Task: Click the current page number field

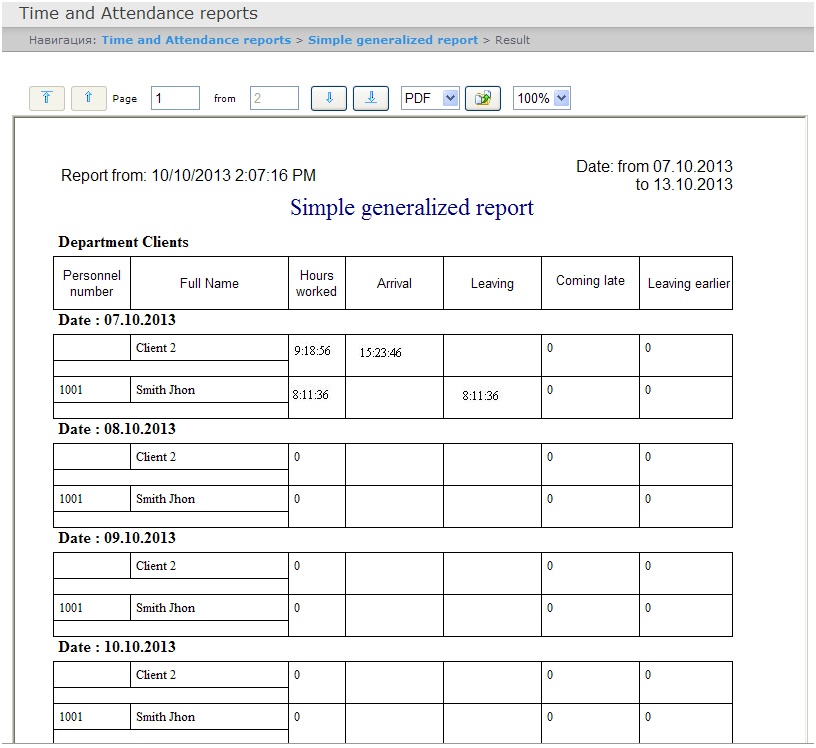Action: (x=175, y=98)
